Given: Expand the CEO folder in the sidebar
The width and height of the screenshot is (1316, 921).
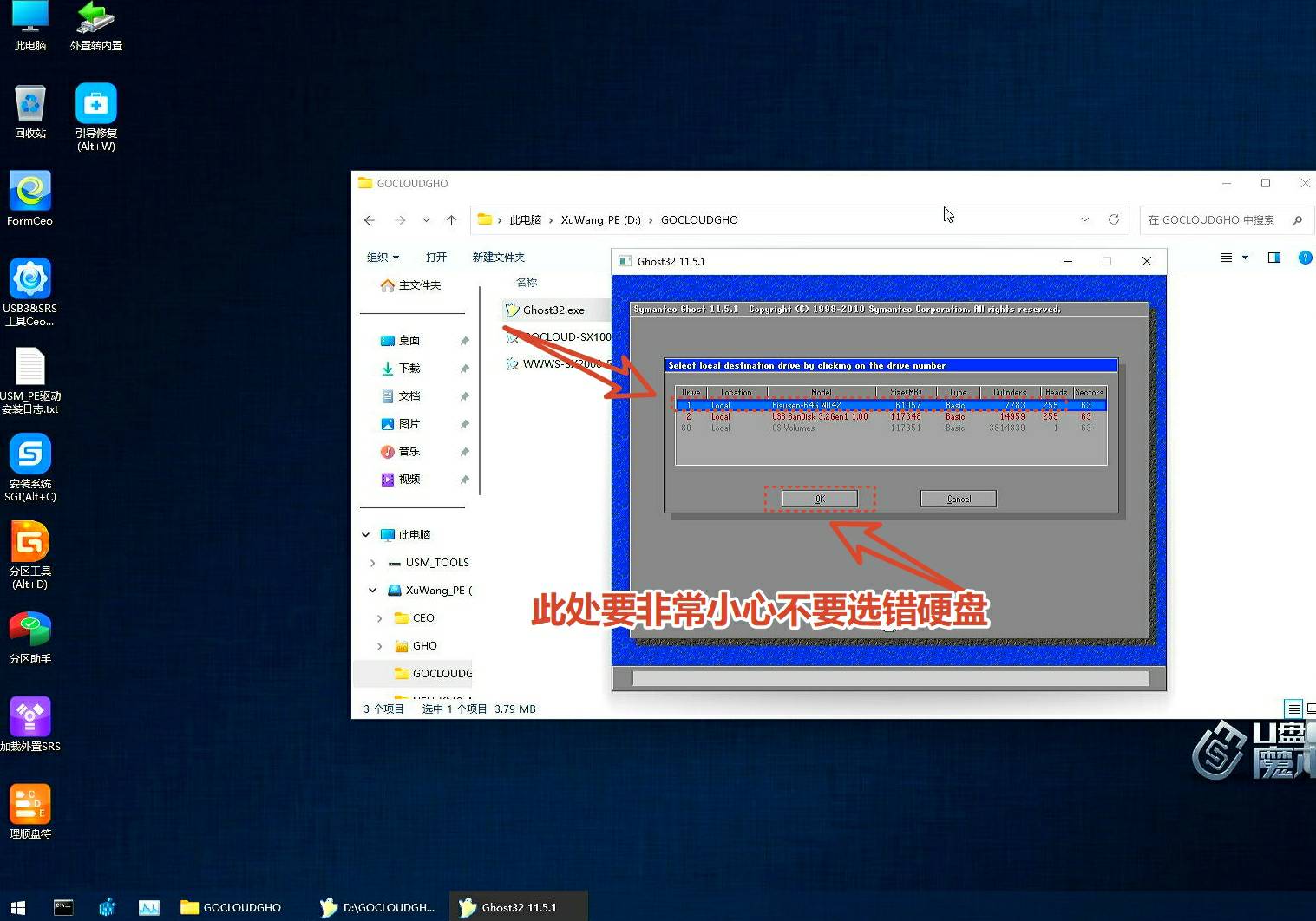Looking at the screenshot, I should (379, 617).
